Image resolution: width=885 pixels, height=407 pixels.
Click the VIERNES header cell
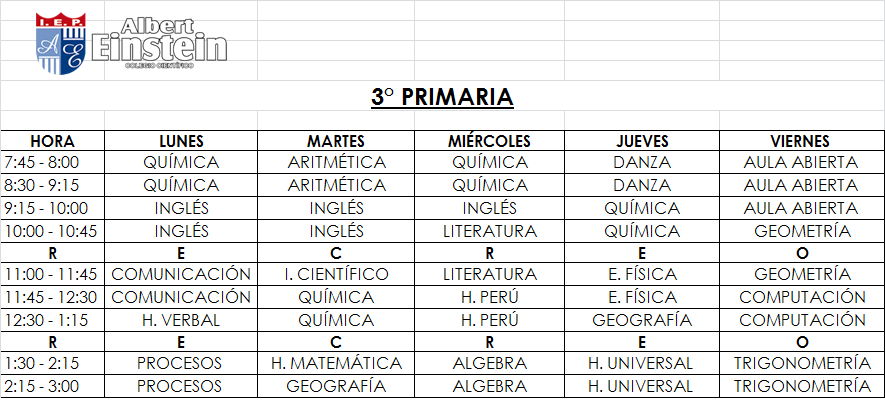tap(801, 141)
